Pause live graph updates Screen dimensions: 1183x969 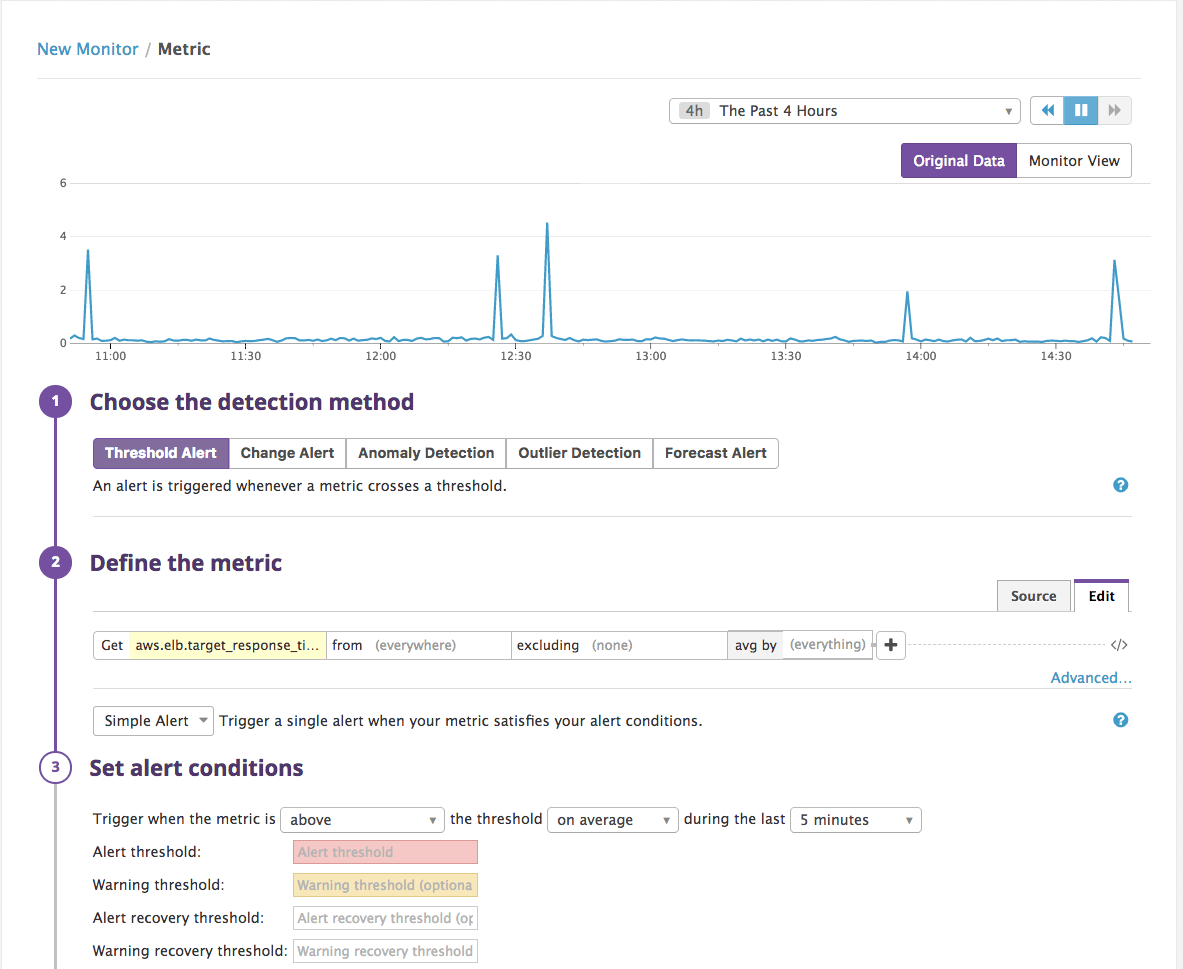(1080, 111)
